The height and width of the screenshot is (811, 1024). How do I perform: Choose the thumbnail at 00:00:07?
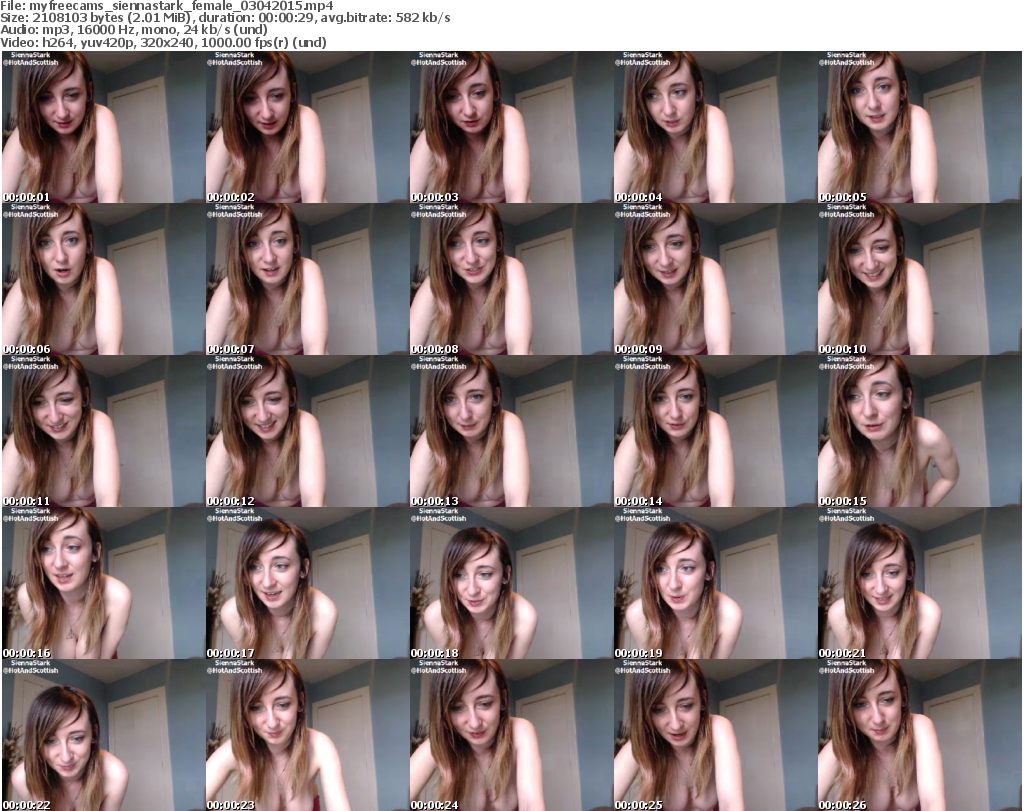tap(308, 279)
